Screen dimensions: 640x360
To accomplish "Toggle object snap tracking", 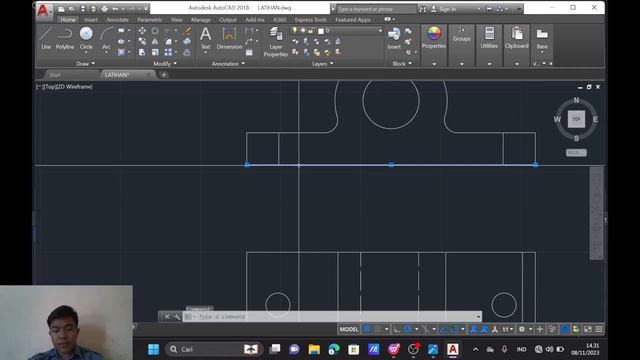I will [444, 329].
